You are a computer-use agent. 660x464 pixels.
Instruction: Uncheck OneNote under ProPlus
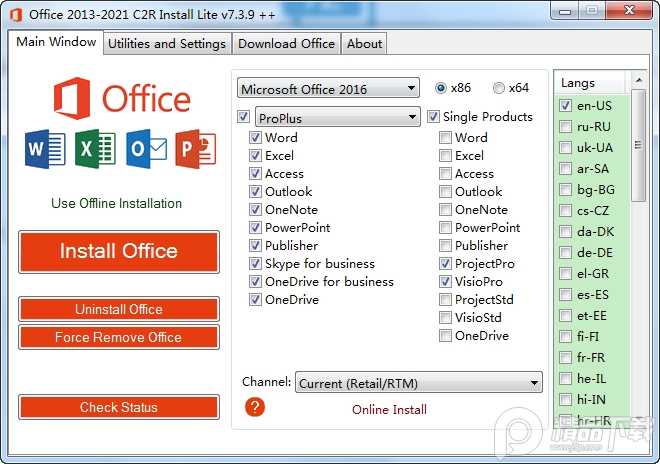point(255,210)
